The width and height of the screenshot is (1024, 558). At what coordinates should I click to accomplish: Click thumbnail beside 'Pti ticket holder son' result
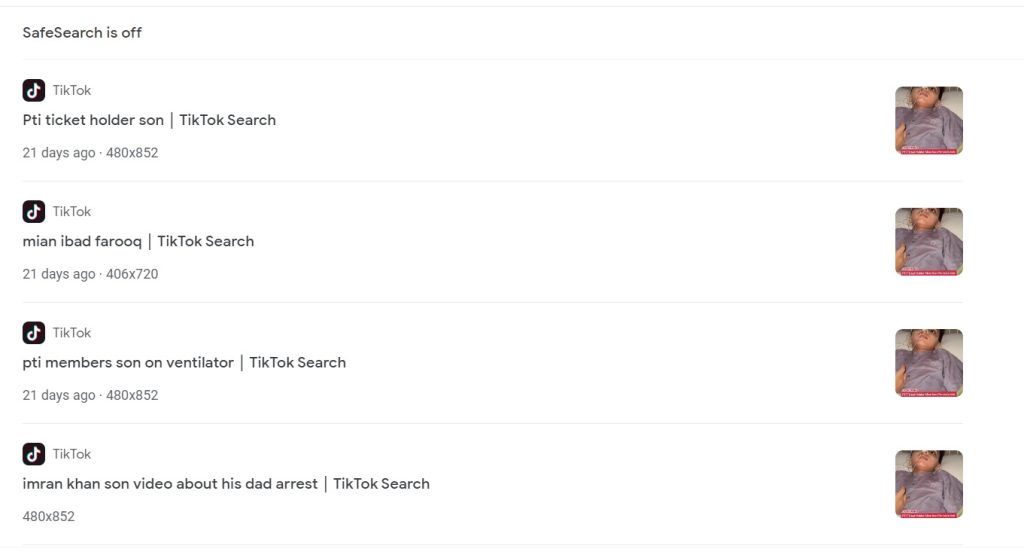pyautogui.click(x=928, y=120)
